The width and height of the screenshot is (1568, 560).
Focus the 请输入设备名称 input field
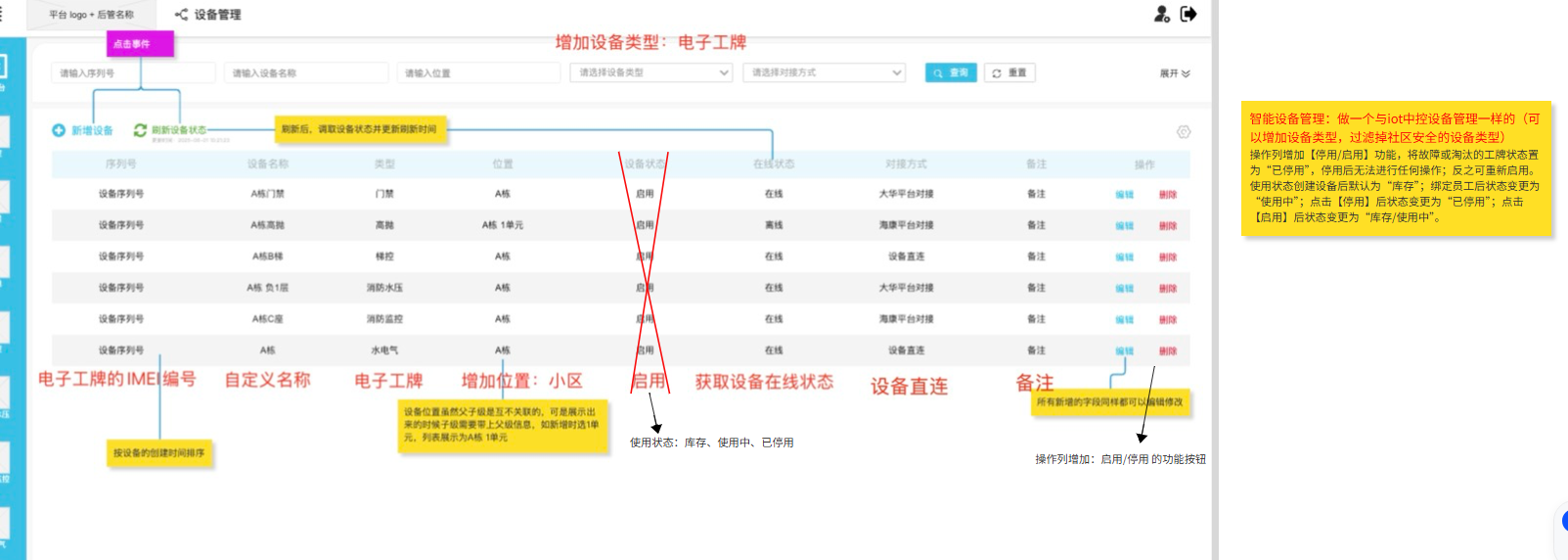[x=306, y=72]
